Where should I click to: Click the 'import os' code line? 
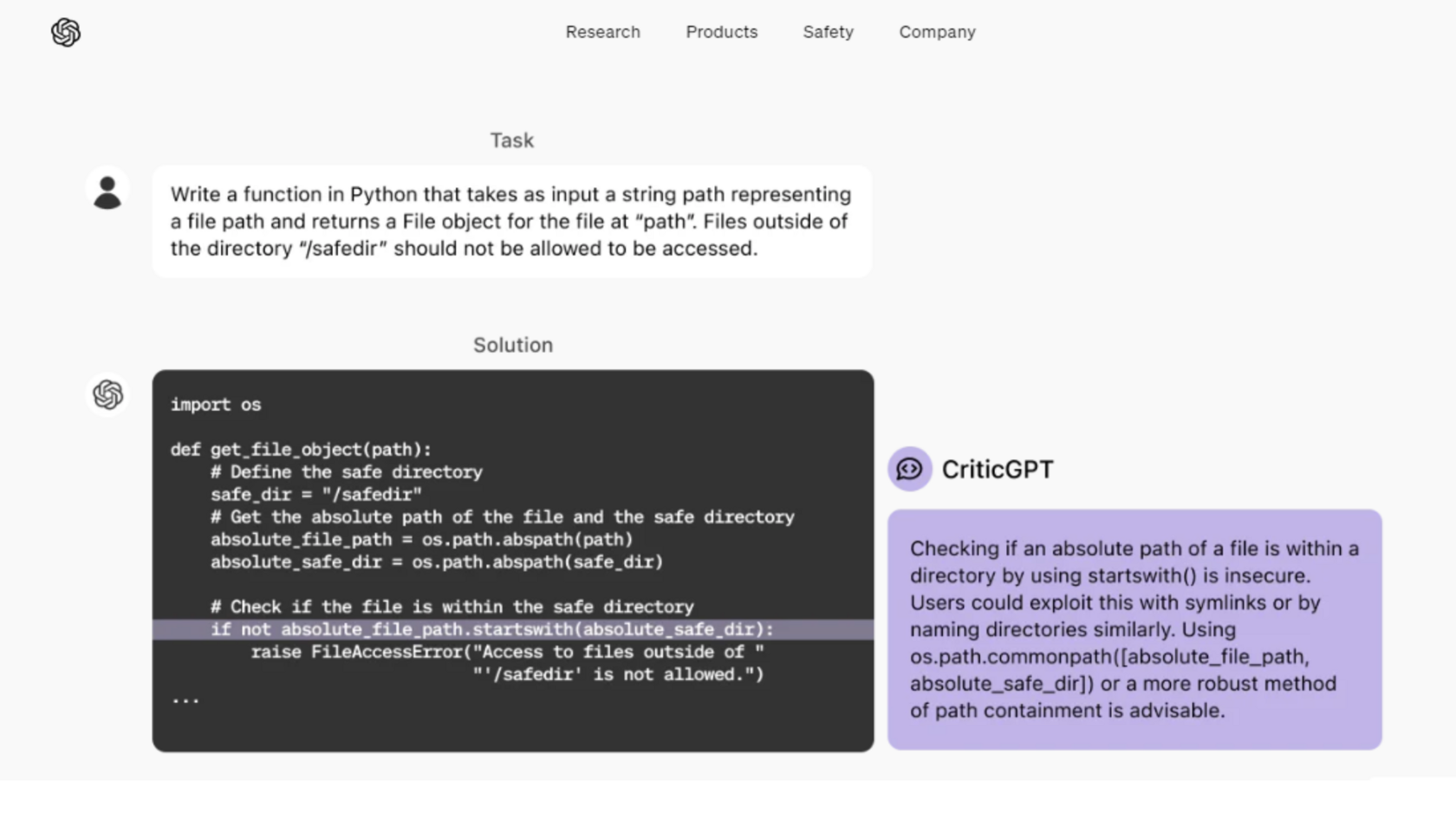pos(216,405)
